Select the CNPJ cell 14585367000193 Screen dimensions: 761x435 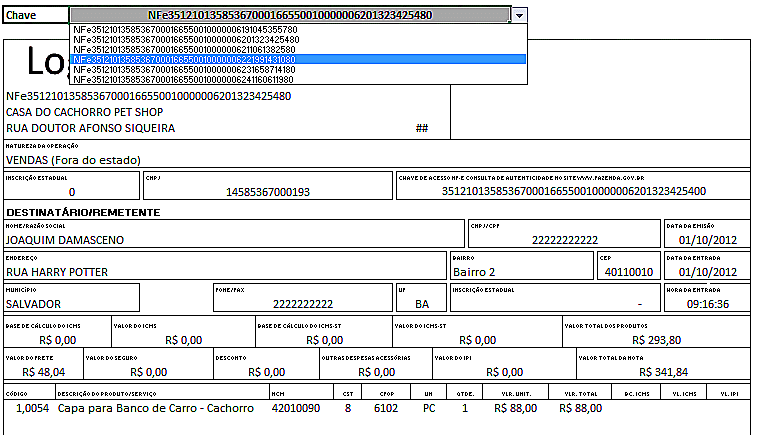[268, 191]
